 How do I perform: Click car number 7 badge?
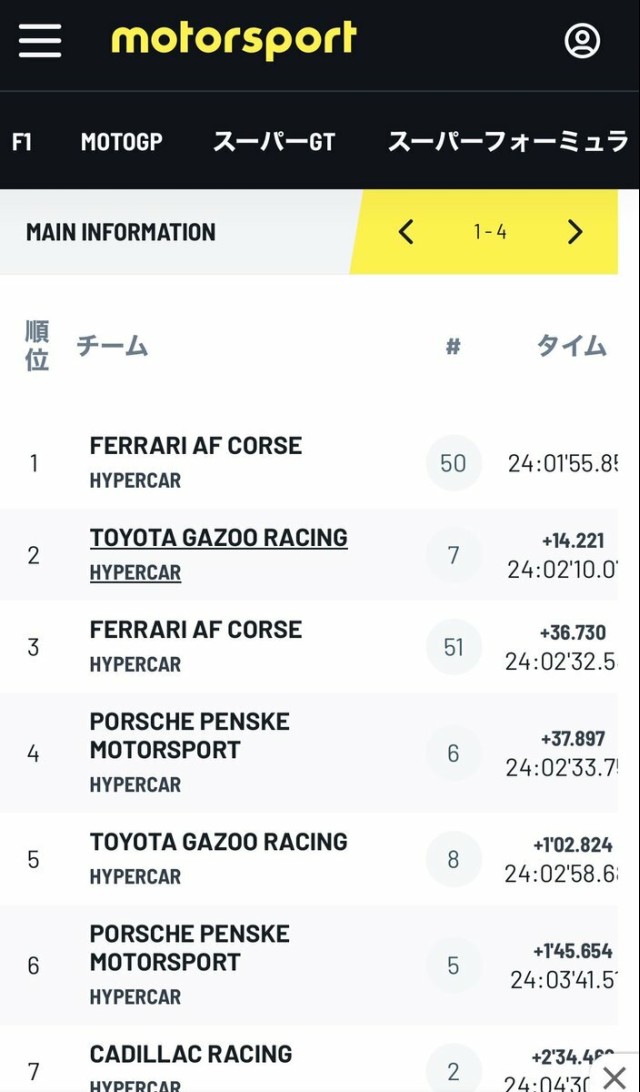453,555
